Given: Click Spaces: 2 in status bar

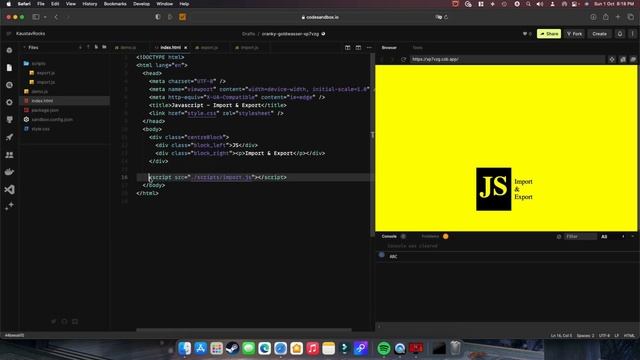Looking at the screenshot, I should 585,336.
